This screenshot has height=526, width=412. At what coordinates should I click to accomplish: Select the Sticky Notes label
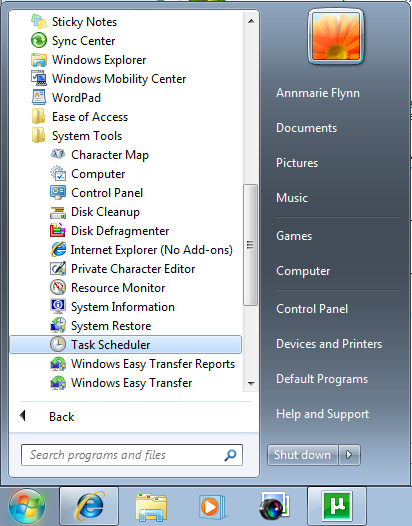[84, 22]
